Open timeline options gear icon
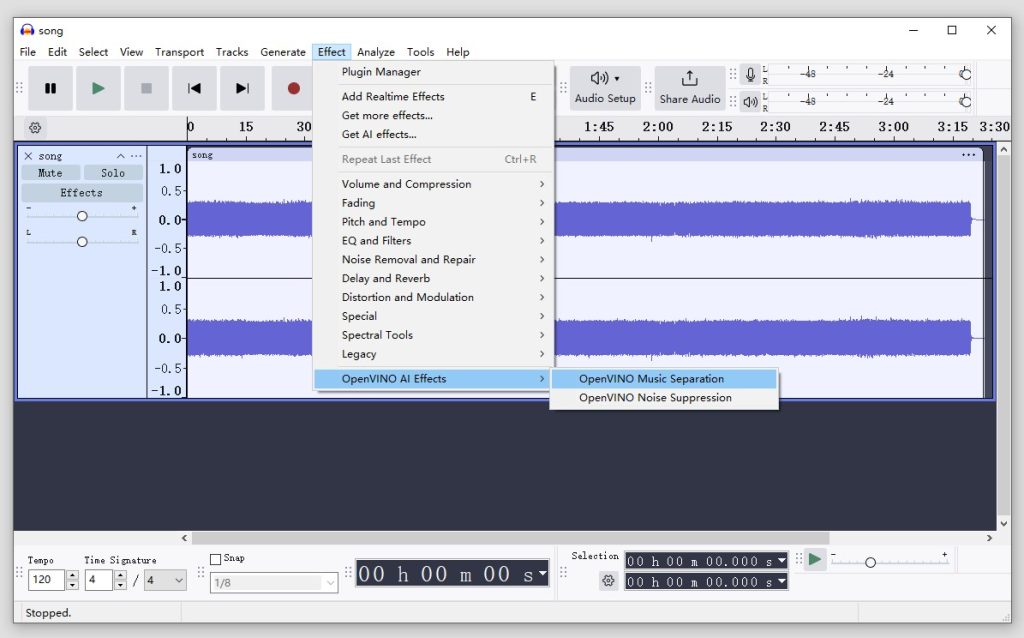The height and width of the screenshot is (638, 1024). coord(35,127)
